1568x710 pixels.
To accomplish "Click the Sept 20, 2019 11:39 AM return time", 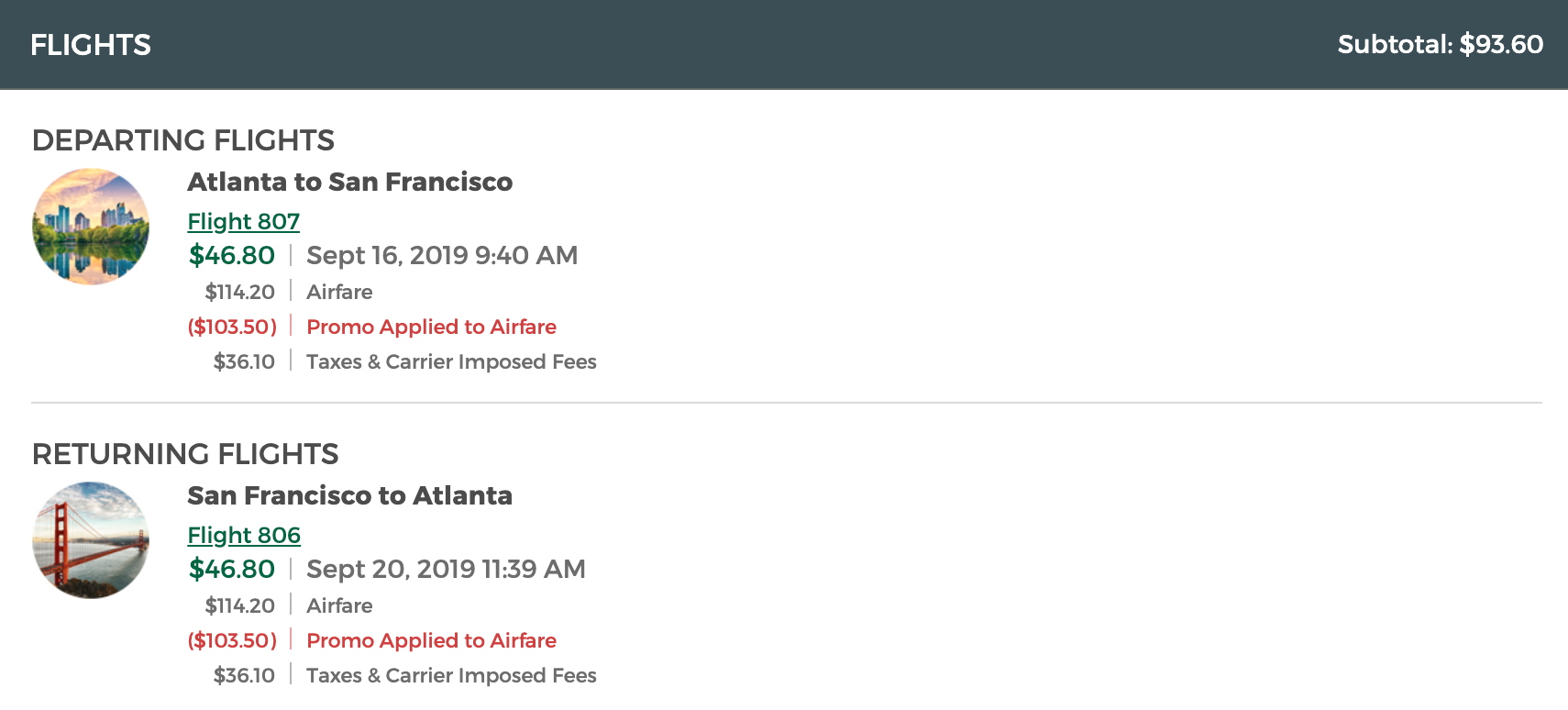I will tap(446, 569).
